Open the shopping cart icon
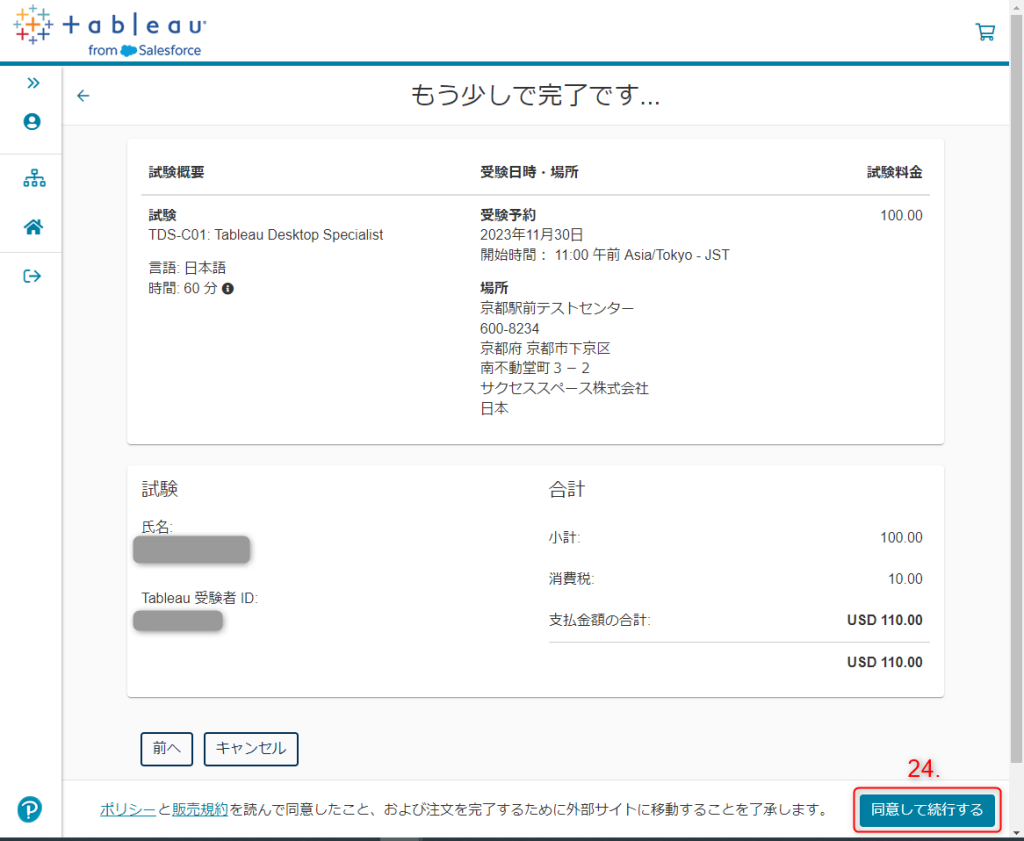Screen dimensions: 1024x841 click(985, 32)
